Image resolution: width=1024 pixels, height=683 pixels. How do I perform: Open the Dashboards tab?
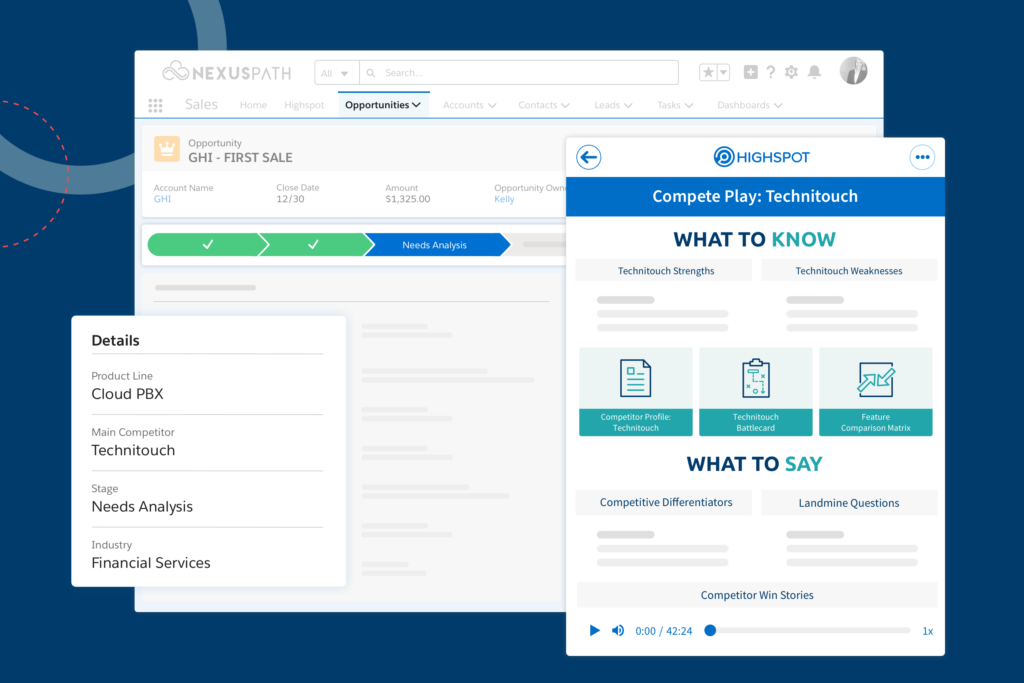(x=743, y=105)
